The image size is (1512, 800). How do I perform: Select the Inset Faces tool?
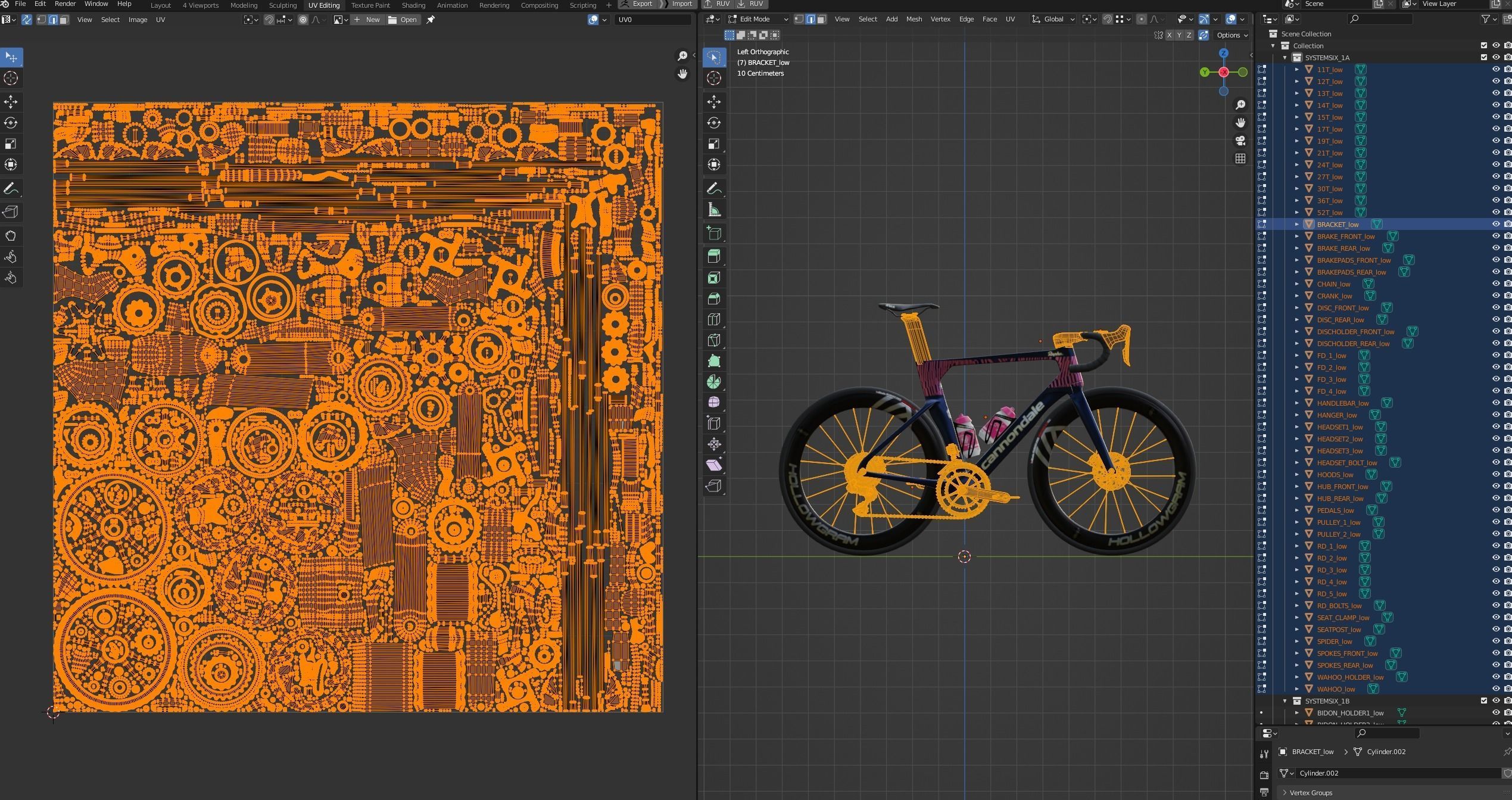[714, 278]
